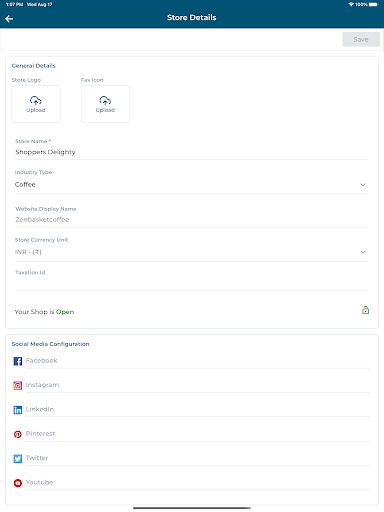Enter the Facebook link field
The height and width of the screenshot is (512, 384).
(x=198, y=361)
